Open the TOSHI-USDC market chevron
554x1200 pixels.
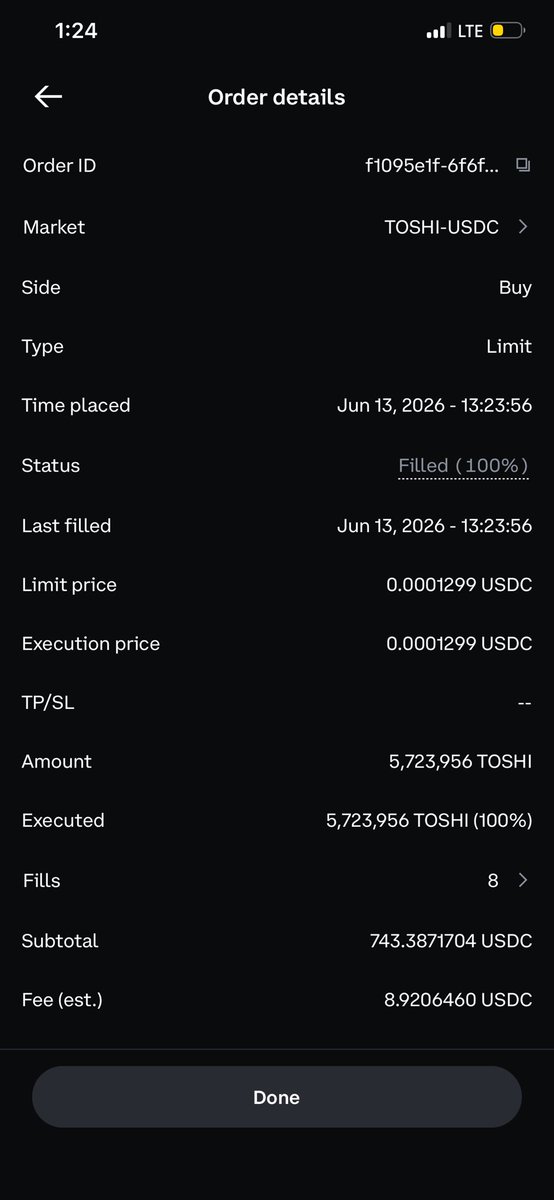[x=523, y=227]
